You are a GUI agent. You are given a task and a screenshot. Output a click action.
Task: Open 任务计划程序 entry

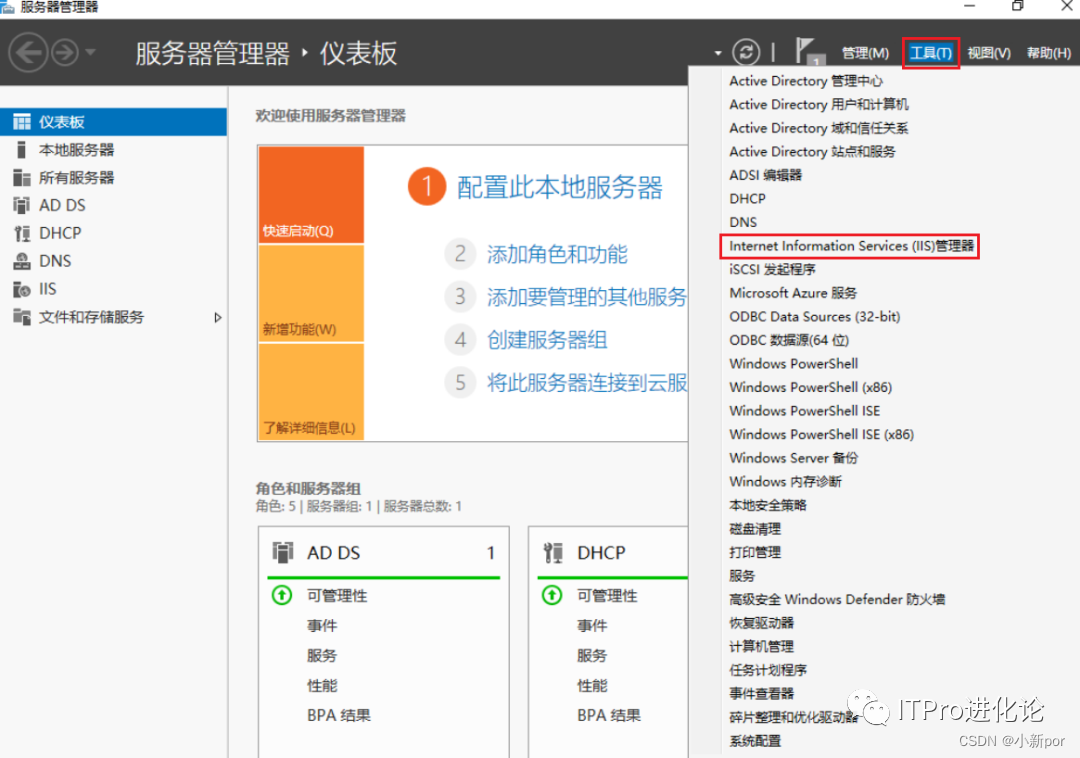point(768,670)
